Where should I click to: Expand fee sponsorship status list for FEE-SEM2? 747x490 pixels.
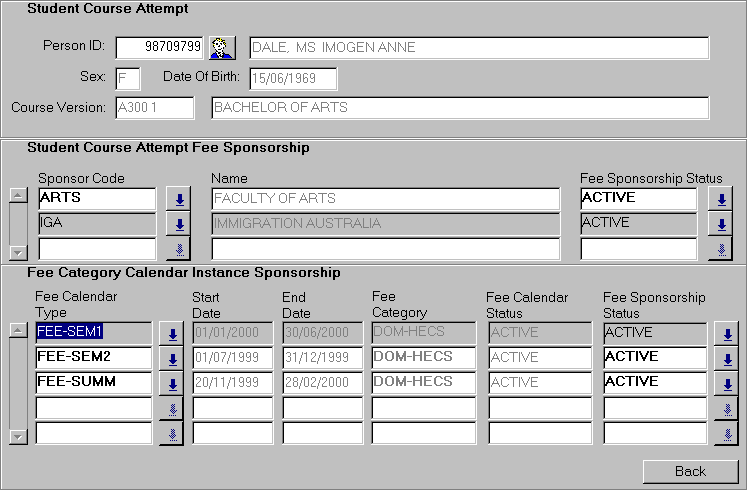pyautogui.click(x=727, y=359)
